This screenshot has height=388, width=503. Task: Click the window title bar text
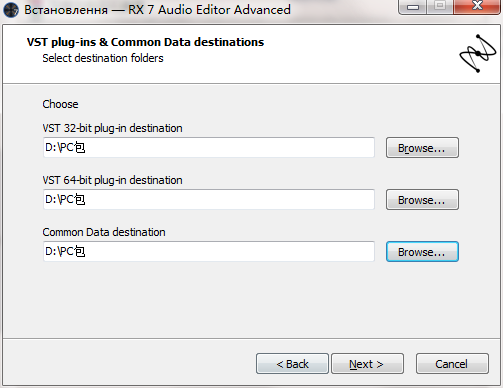[x=157, y=10]
